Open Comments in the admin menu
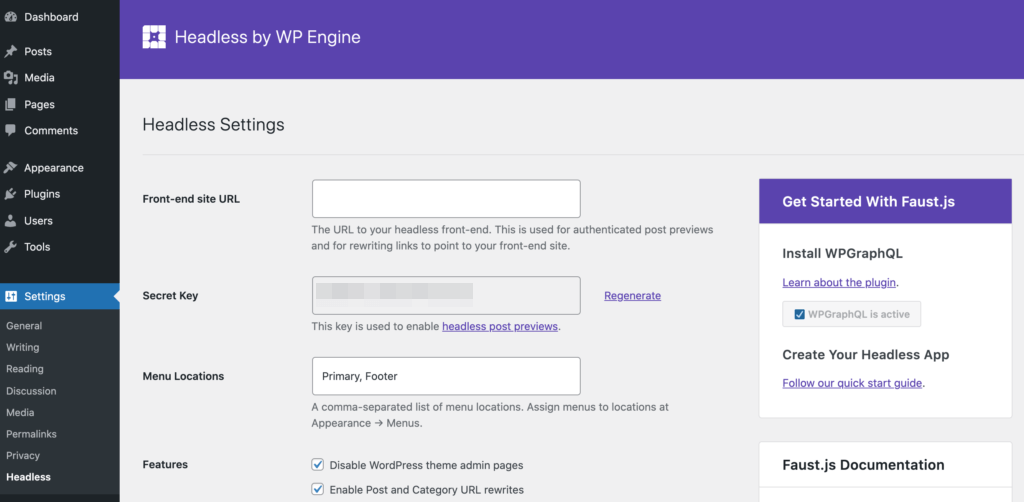This screenshot has width=1024, height=502. click(51, 131)
